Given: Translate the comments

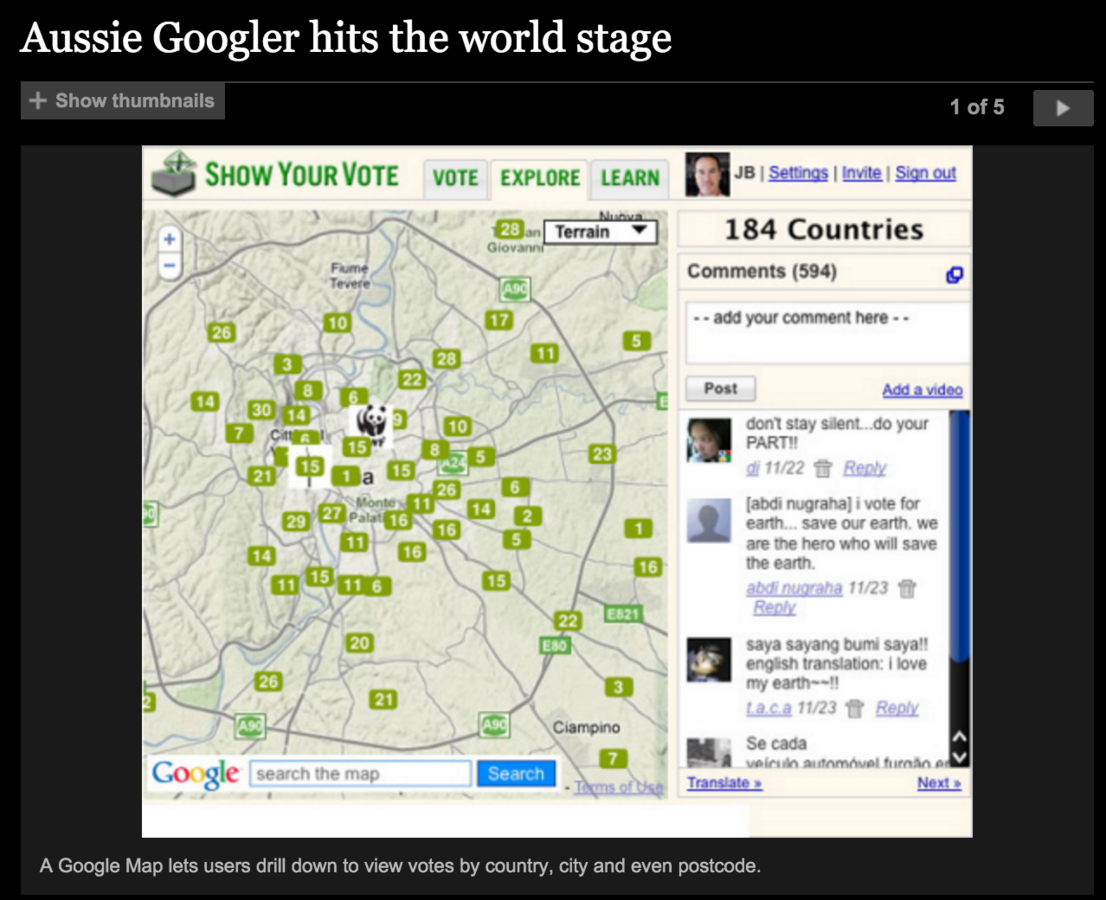Looking at the screenshot, I should (724, 783).
